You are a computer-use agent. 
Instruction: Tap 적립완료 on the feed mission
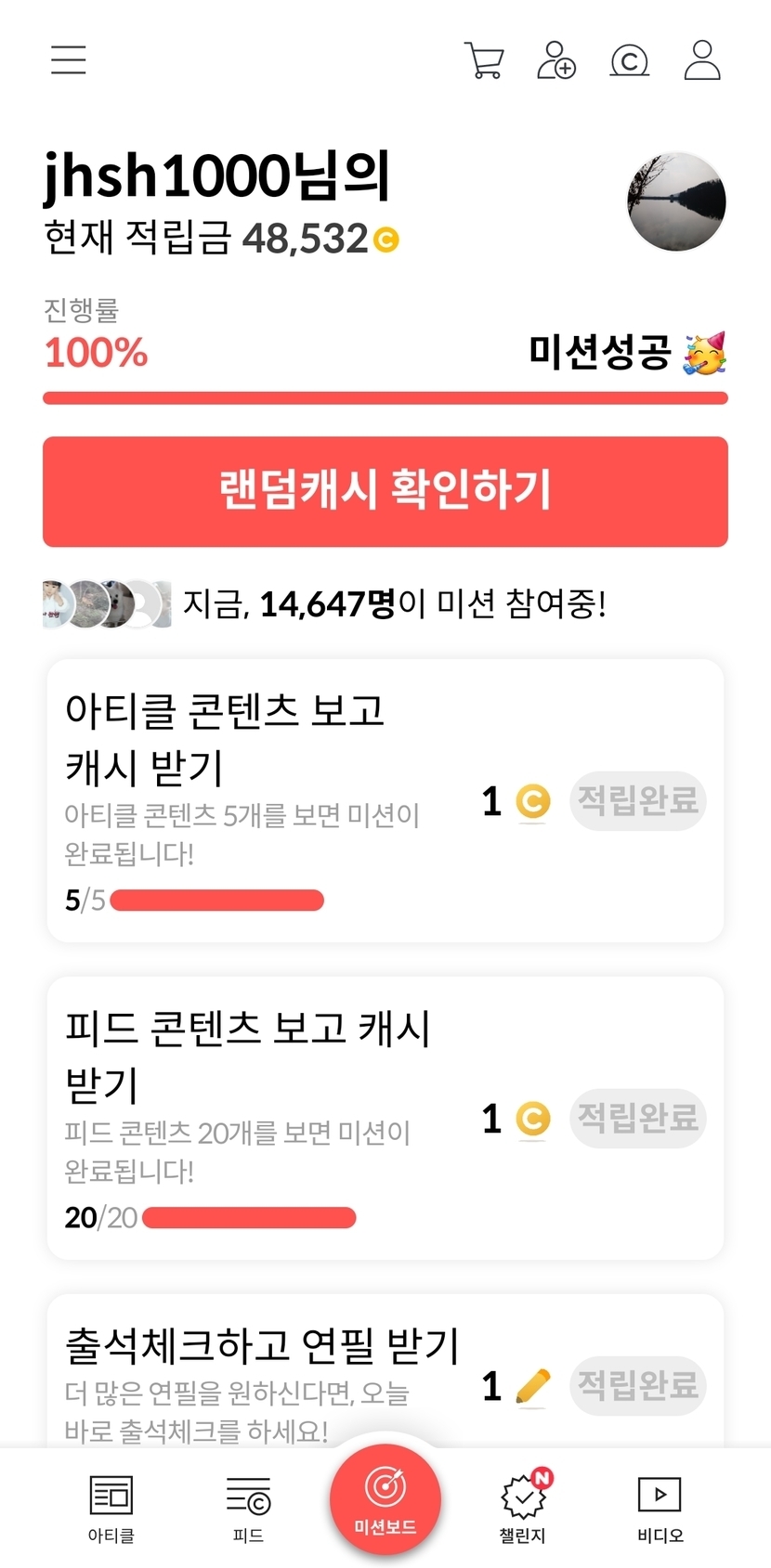point(637,1118)
